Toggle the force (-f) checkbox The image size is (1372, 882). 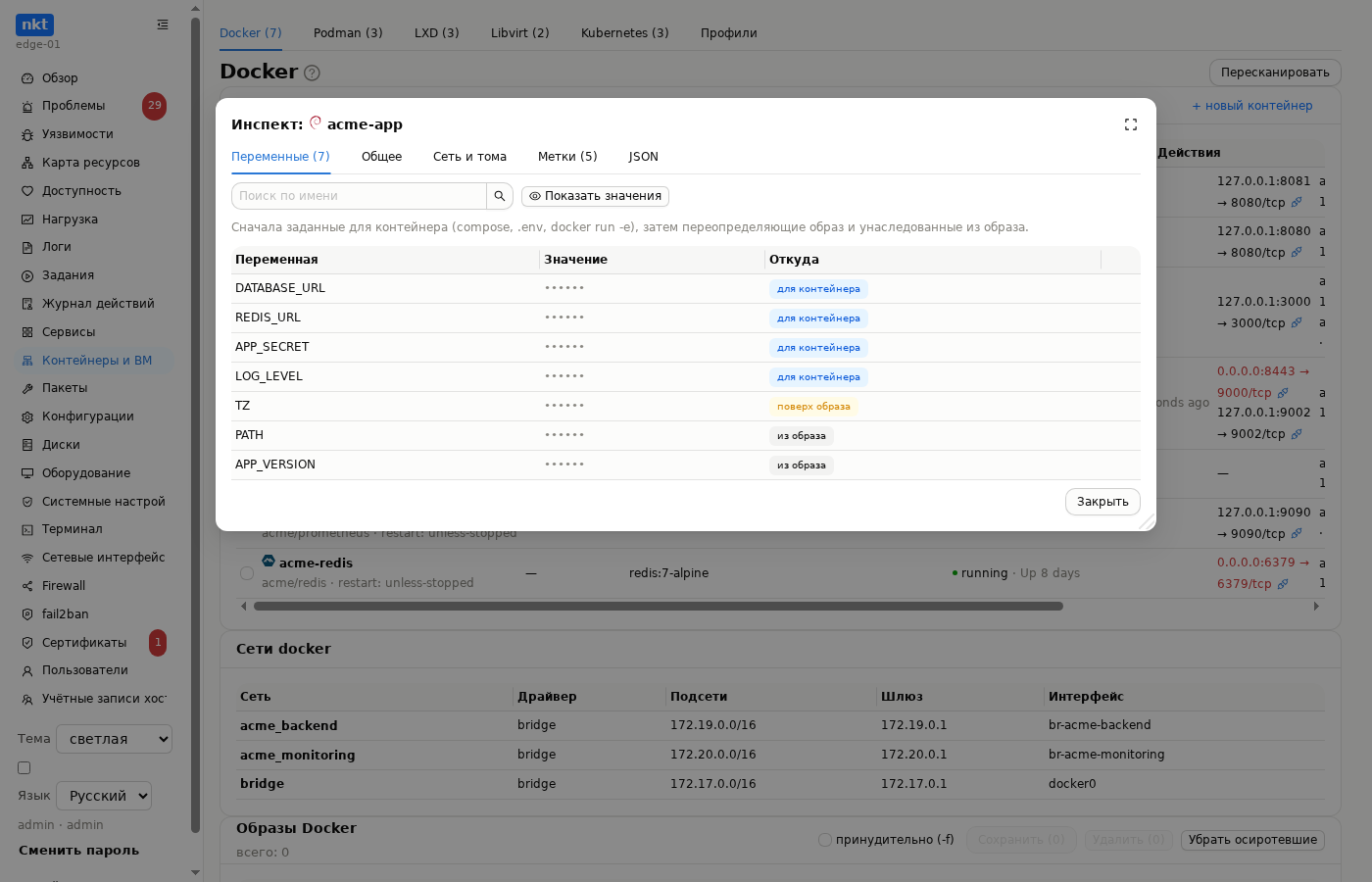(825, 840)
